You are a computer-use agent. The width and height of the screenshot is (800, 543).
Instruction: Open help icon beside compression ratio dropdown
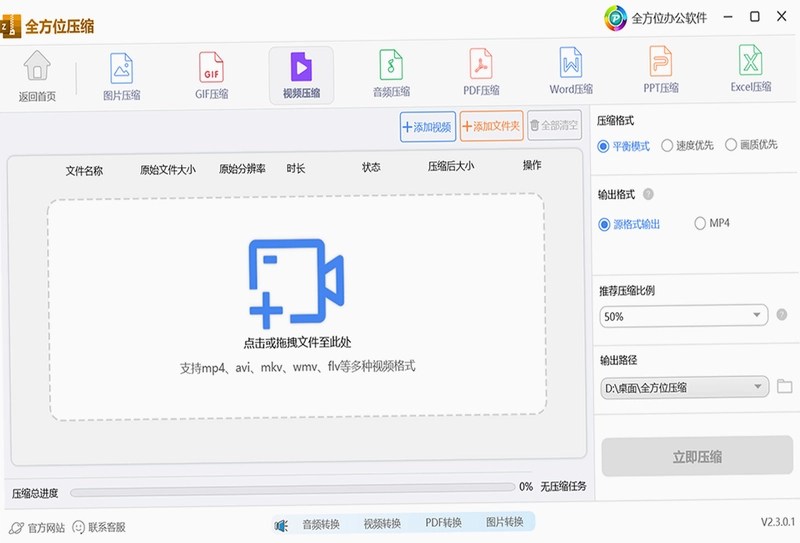click(x=781, y=314)
